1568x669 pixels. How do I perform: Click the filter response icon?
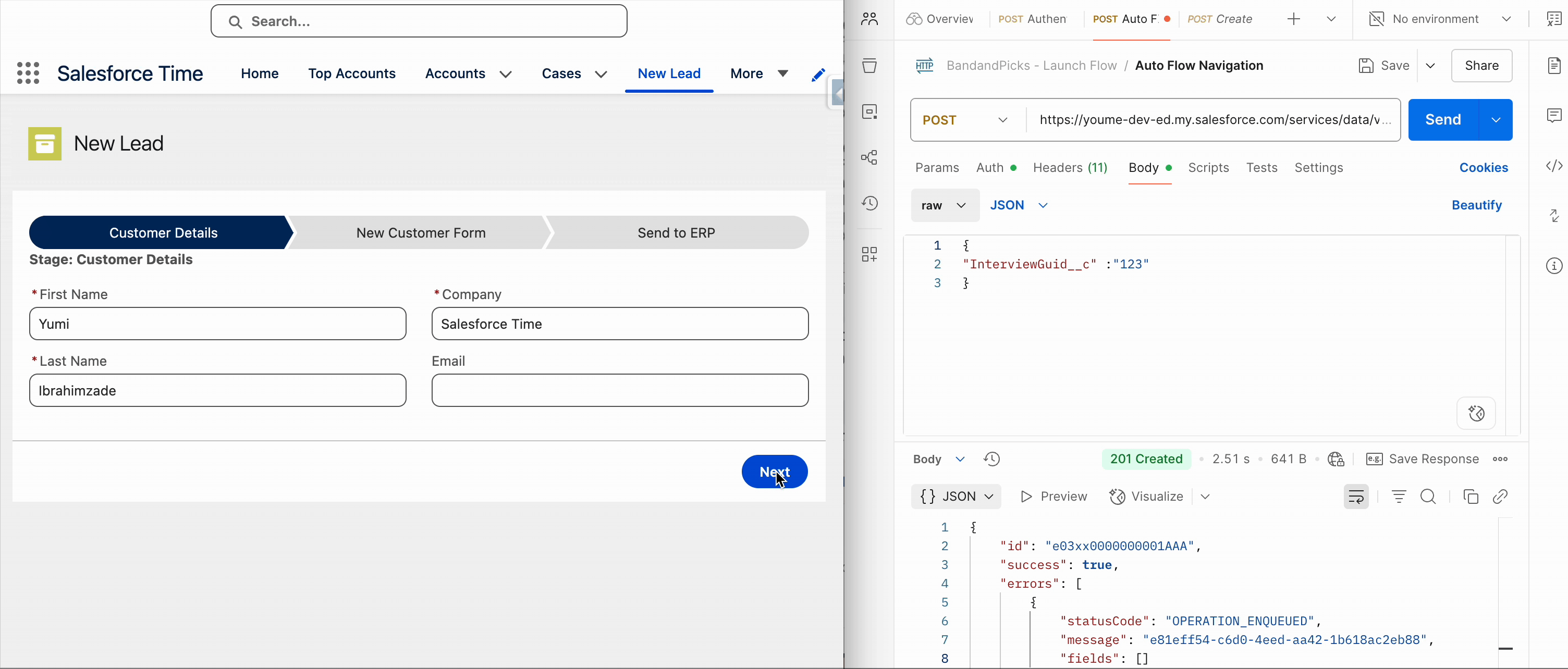click(x=1399, y=497)
